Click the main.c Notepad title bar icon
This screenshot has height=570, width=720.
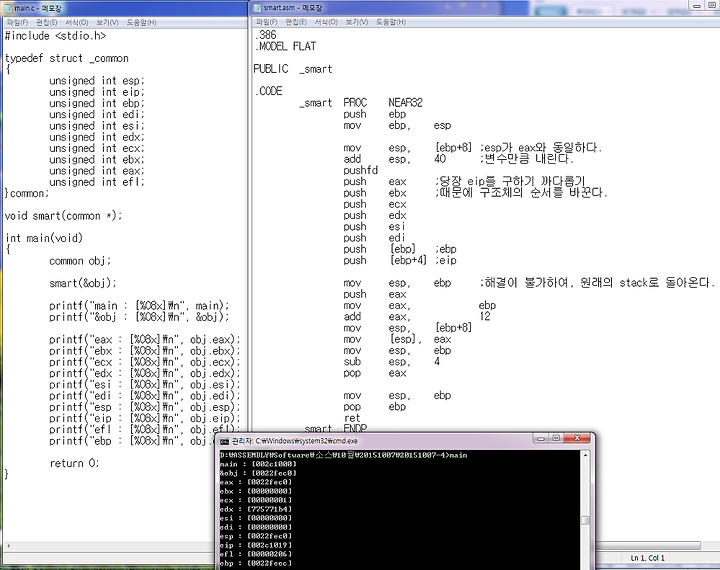[8, 8]
